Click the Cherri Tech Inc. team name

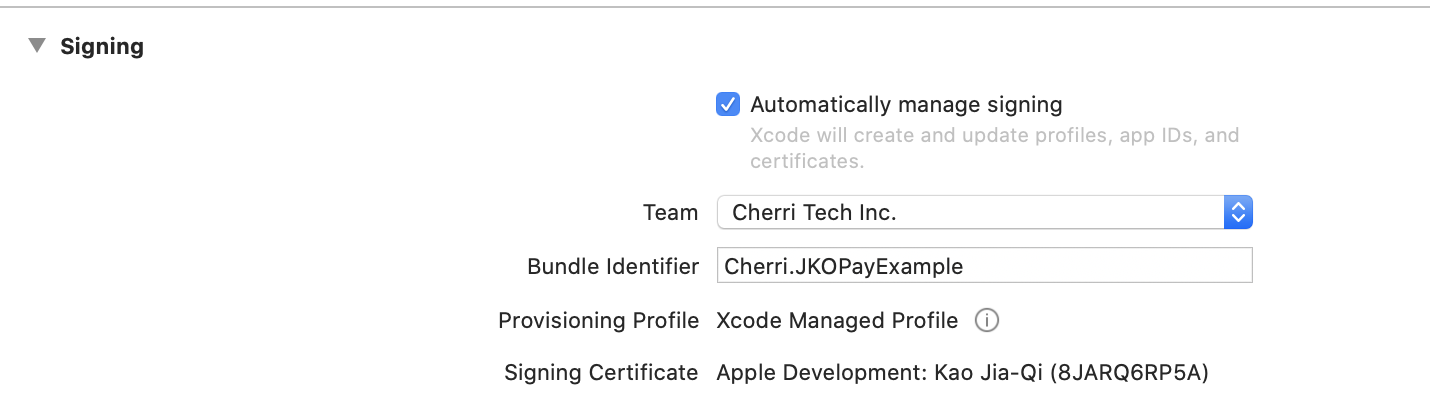pyautogui.click(x=814, y=212)
